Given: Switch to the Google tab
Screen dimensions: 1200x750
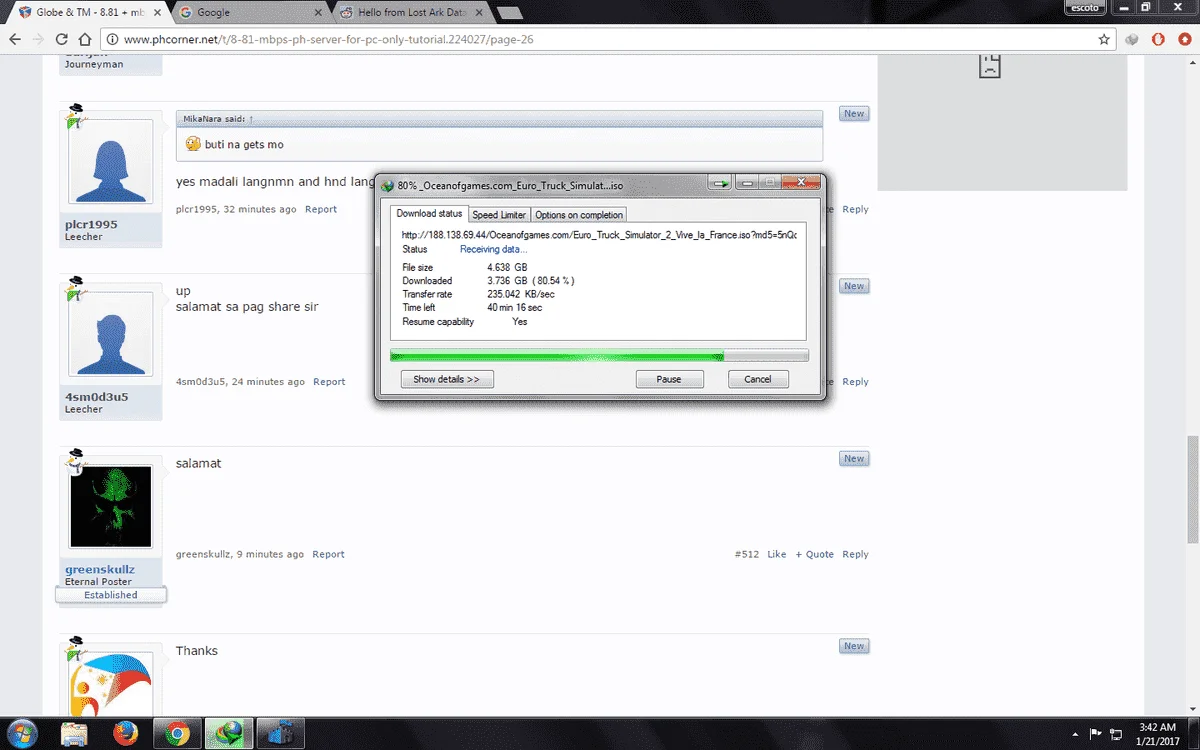Looking at the screenshot, I should (x=248, y=13).
